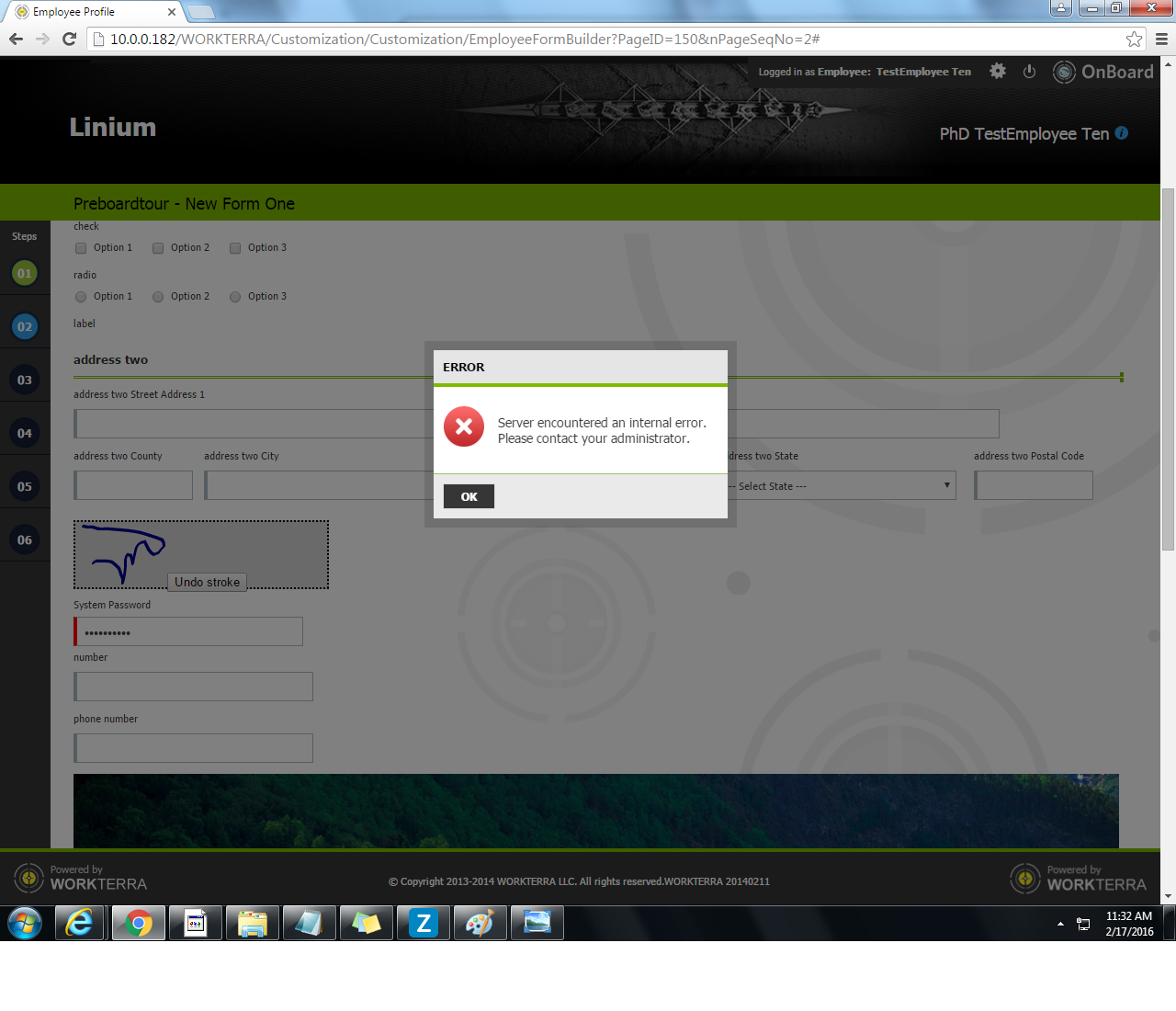Viewport: 1176px width, 1011px height.
Task: Select the Option 2 radio button
Action: click(x=158, y=297)
